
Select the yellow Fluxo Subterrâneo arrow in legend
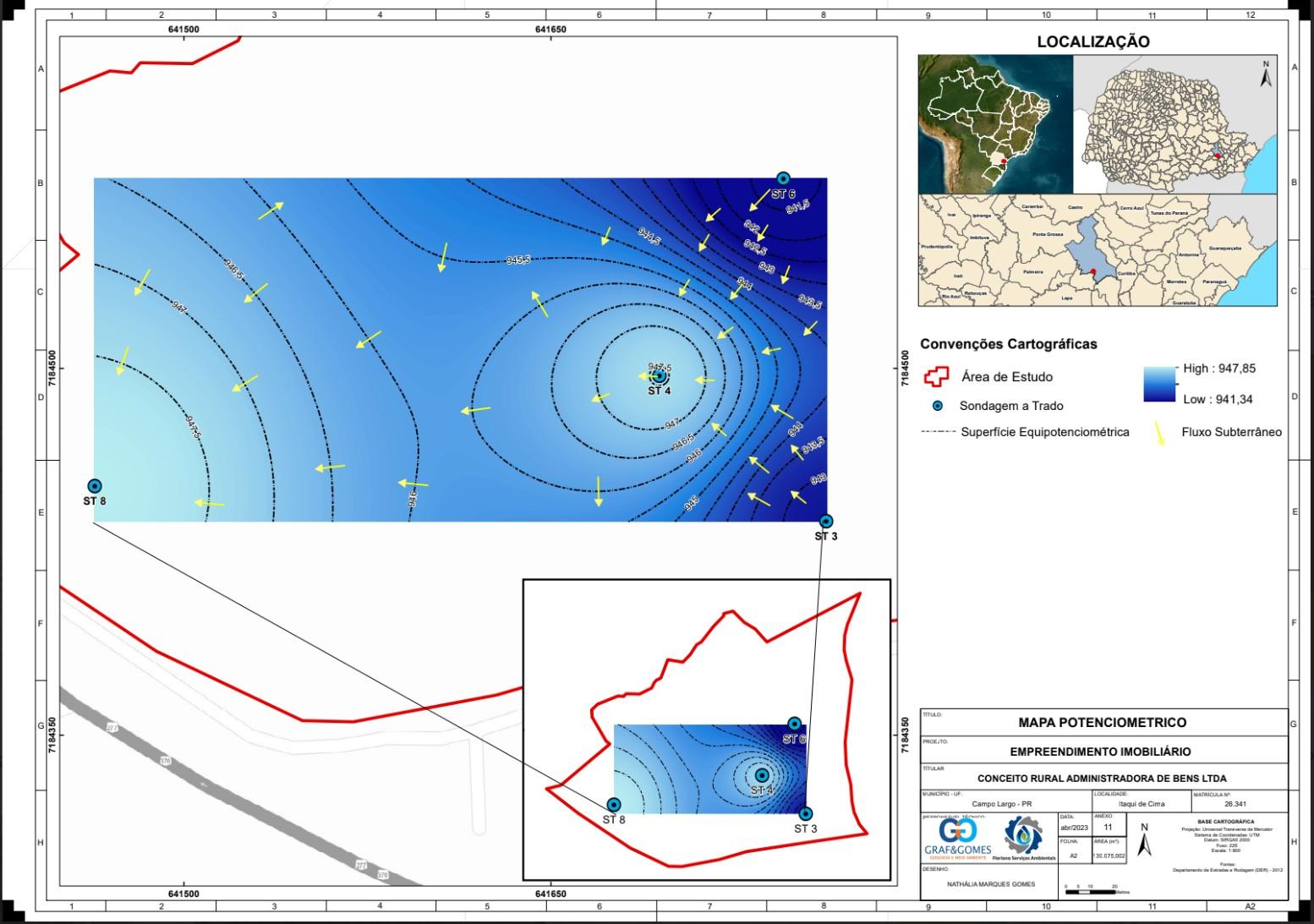tap(1161, 433)
